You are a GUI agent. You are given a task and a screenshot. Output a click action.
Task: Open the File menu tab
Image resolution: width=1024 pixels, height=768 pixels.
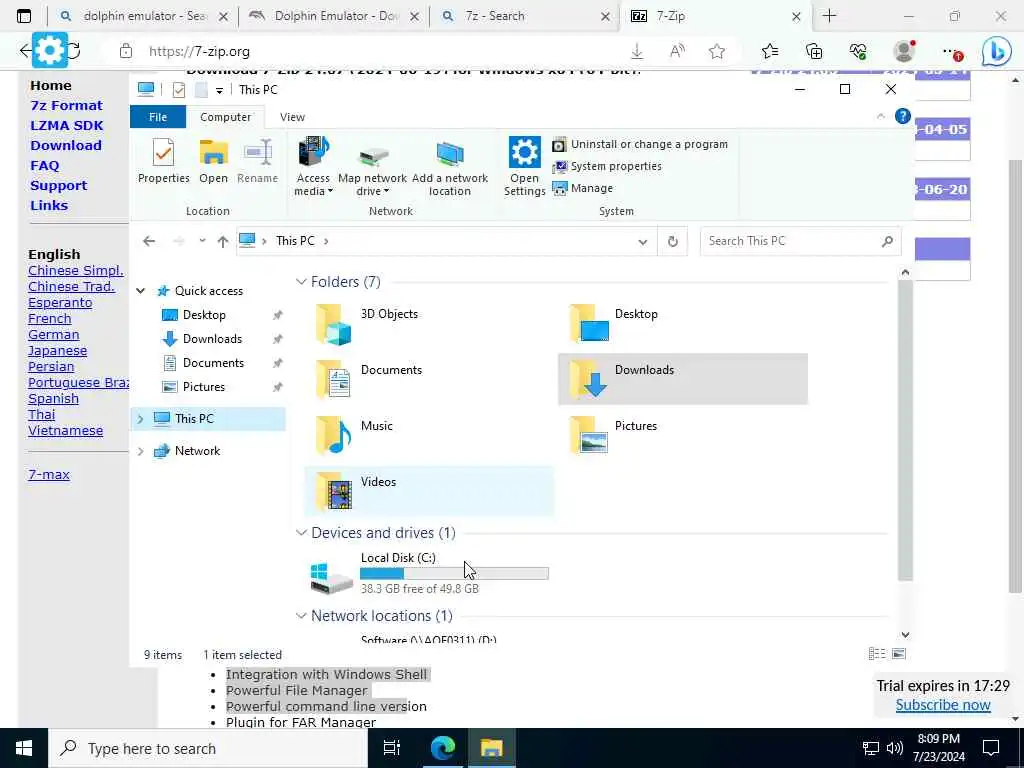(x=158, y=117)
